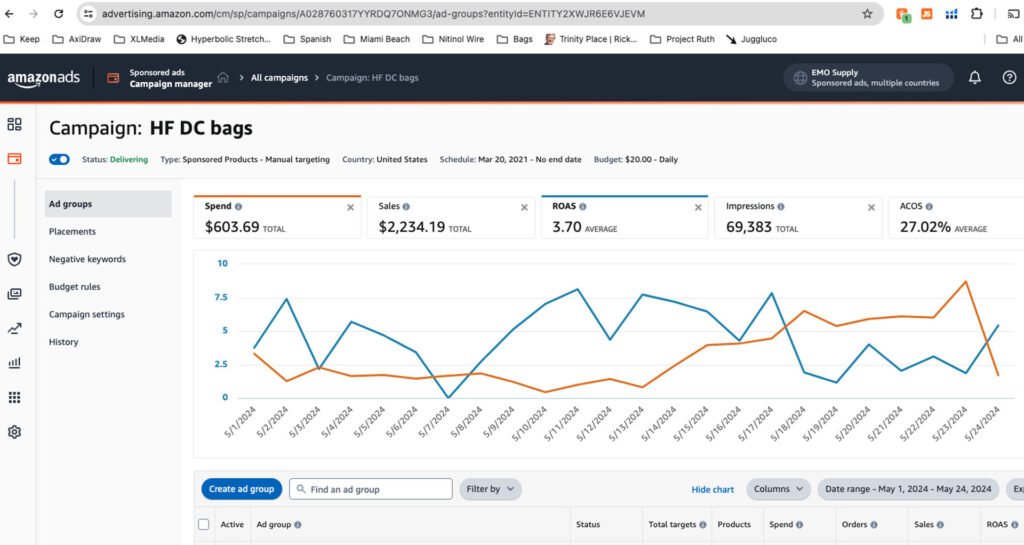Viewport: 1024px width, 545px height.
Task: Go to All campaigns breadcrumb
Action: 280,78
